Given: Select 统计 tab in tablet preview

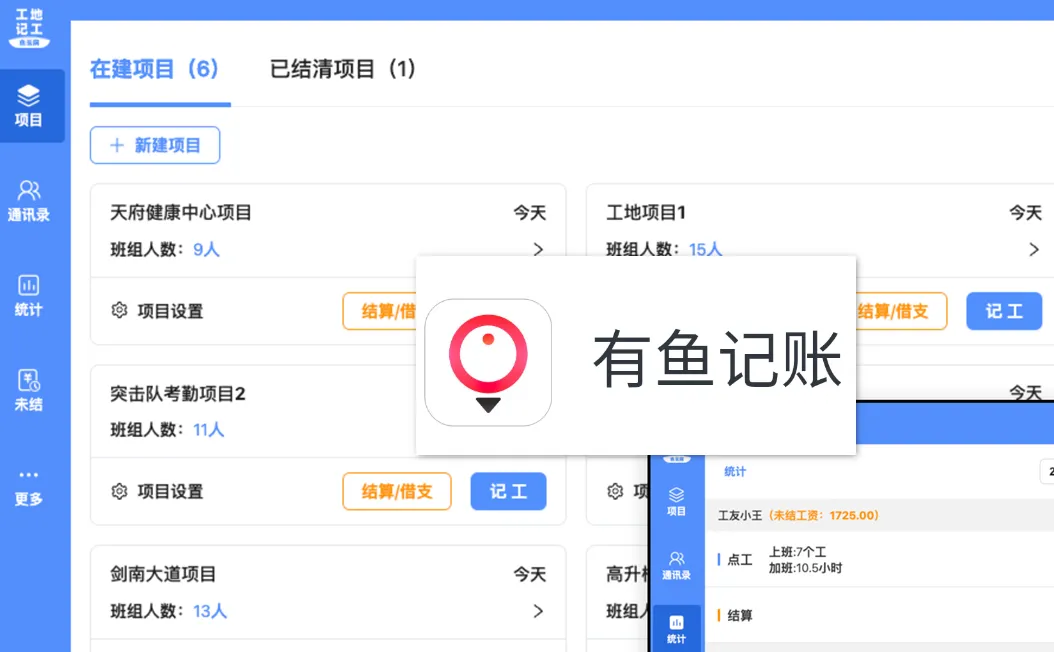Looking at the screenshot, I should point(735,471).
